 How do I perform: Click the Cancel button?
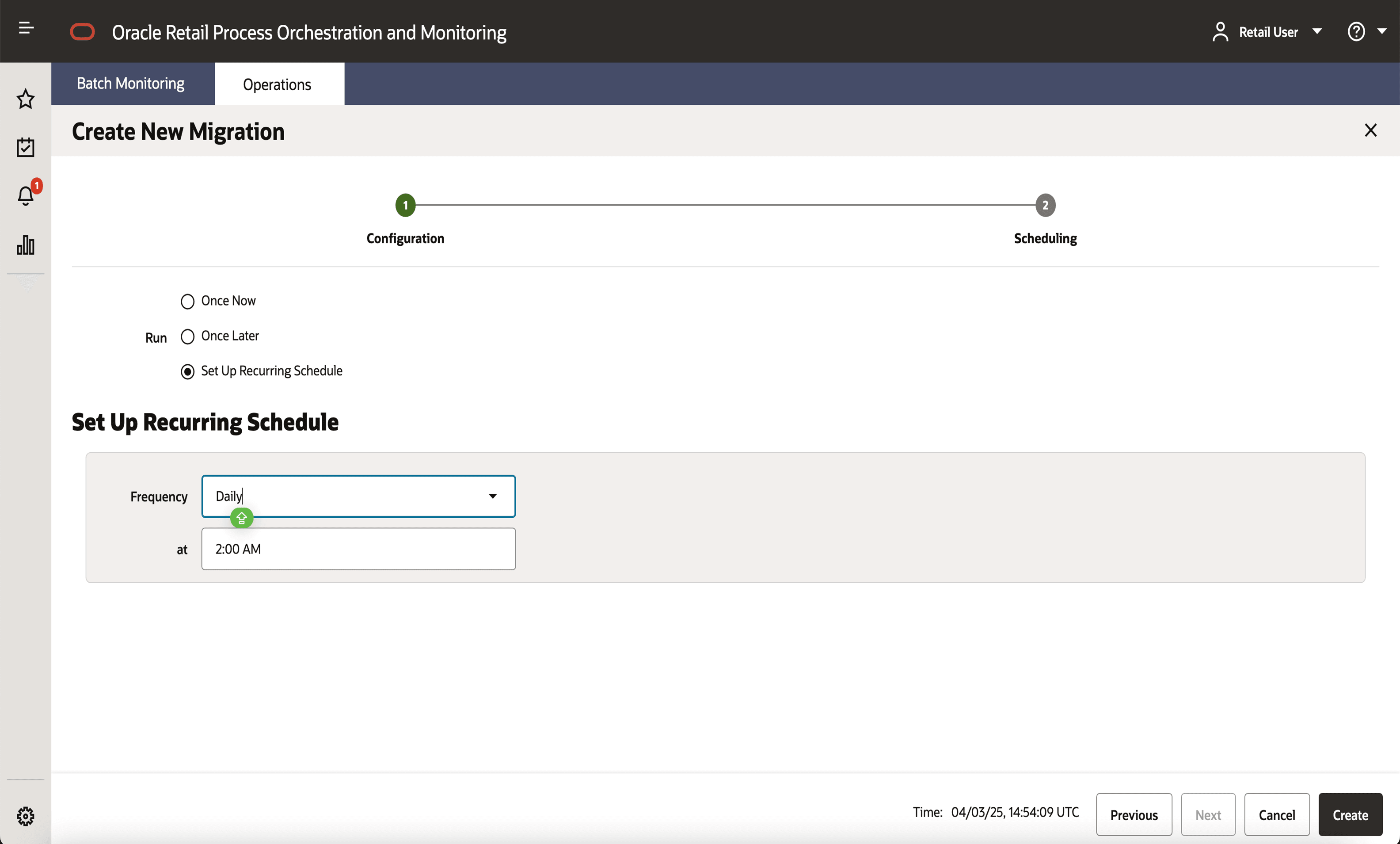tap(1277, 814)
